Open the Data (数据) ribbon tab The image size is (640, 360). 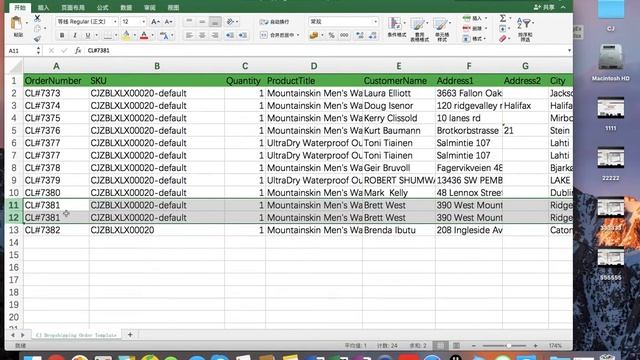tap(126, 8)
